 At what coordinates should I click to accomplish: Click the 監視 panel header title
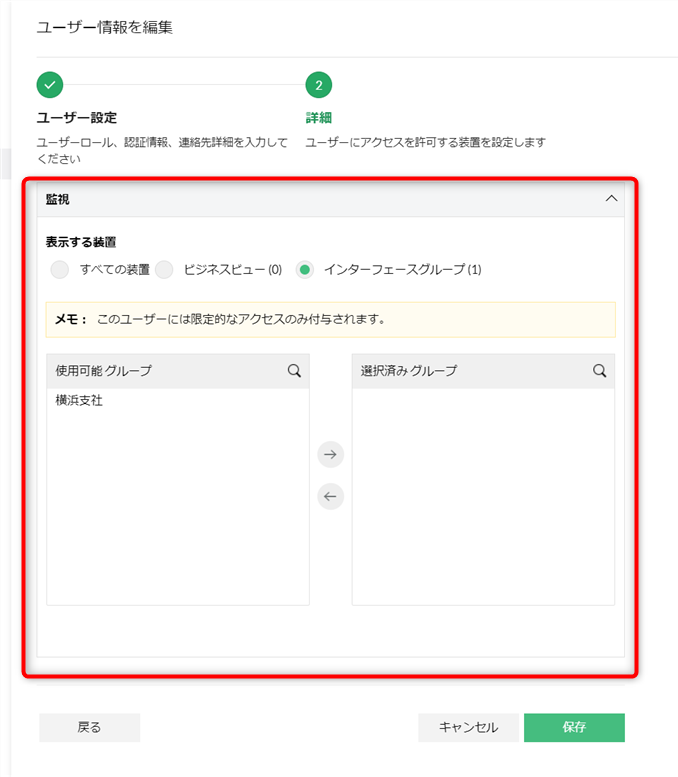58,199
